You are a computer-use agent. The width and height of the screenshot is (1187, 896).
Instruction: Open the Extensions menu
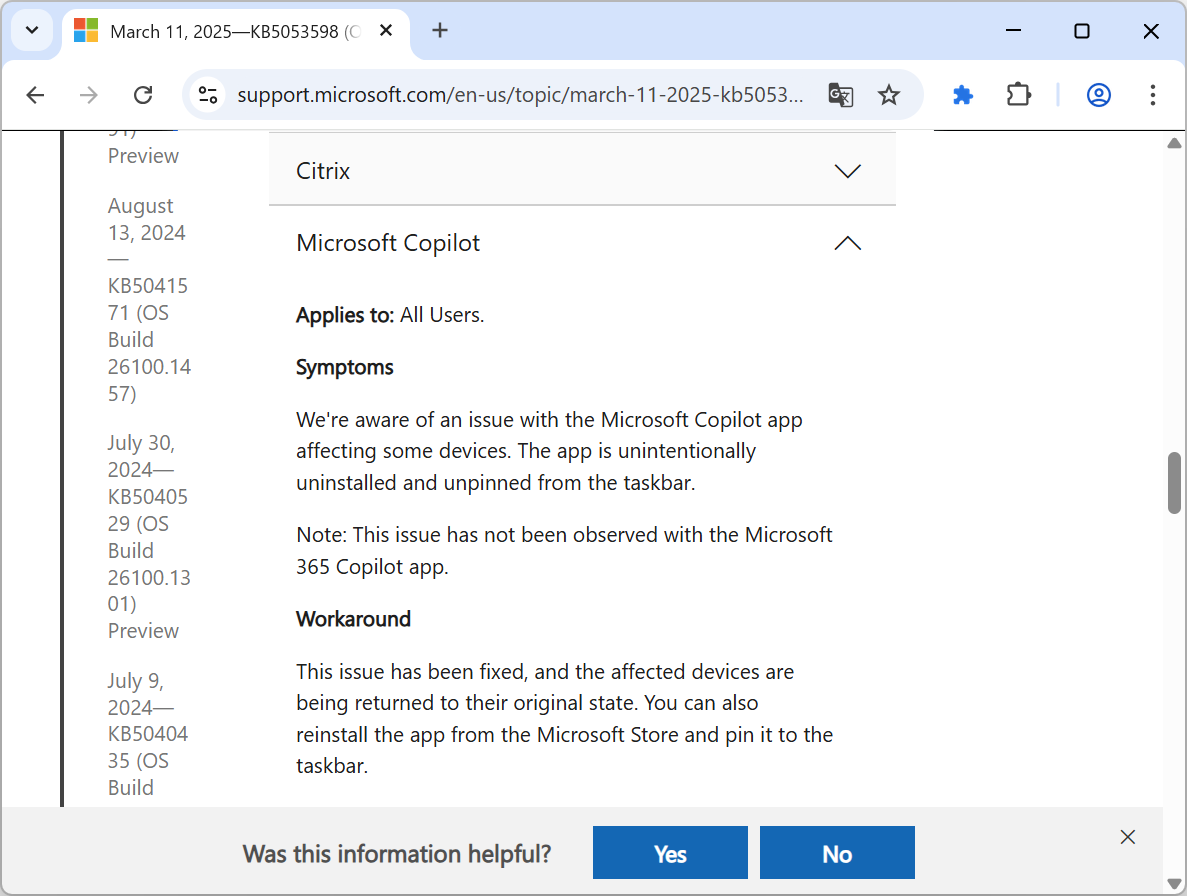point(1018,95)
